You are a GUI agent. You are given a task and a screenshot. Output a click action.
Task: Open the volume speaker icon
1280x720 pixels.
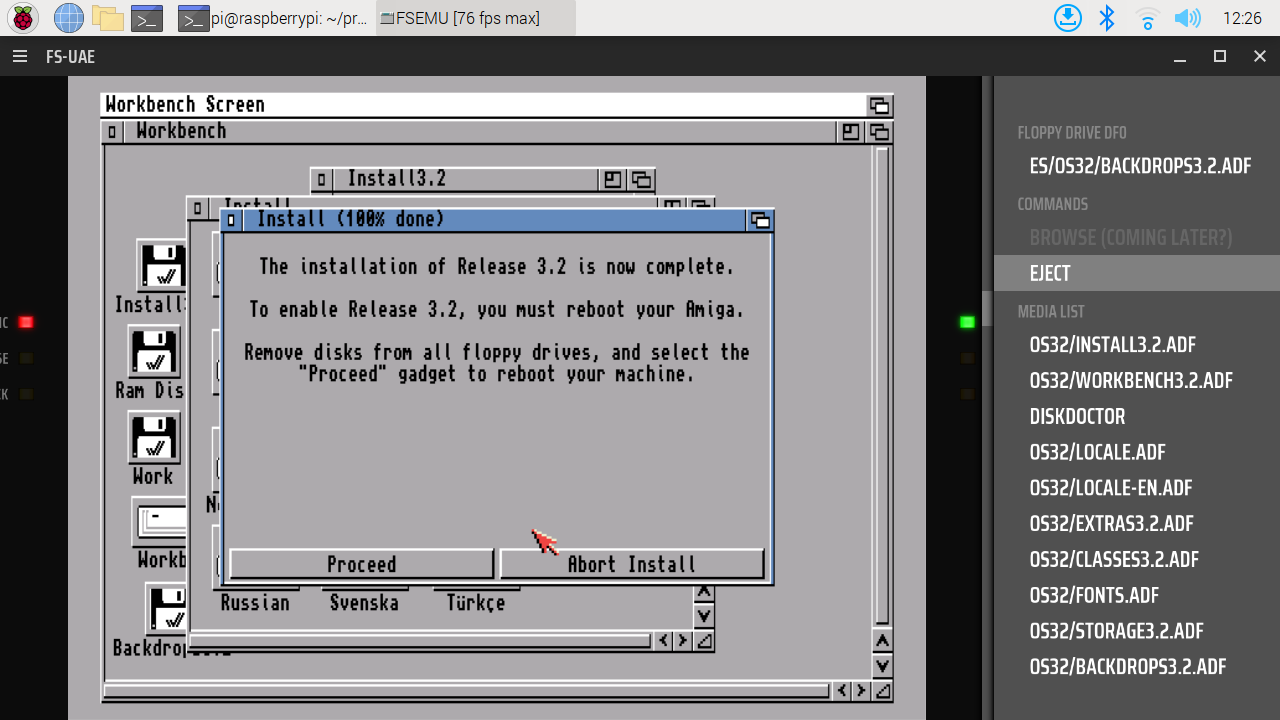click(1187, 18)
